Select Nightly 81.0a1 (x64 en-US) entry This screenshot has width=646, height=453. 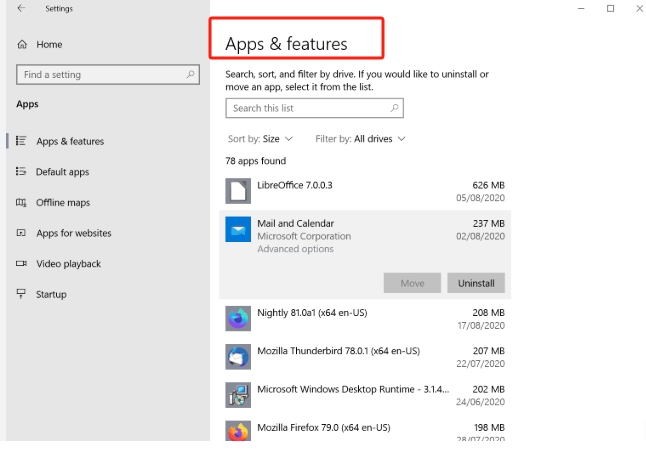tap(365, 319)
